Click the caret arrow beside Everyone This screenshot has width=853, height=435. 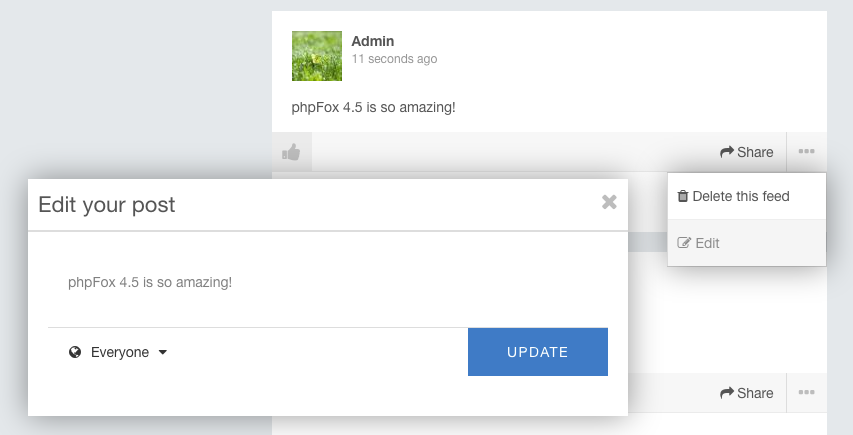pyautogui.click(x=162, y=352)
